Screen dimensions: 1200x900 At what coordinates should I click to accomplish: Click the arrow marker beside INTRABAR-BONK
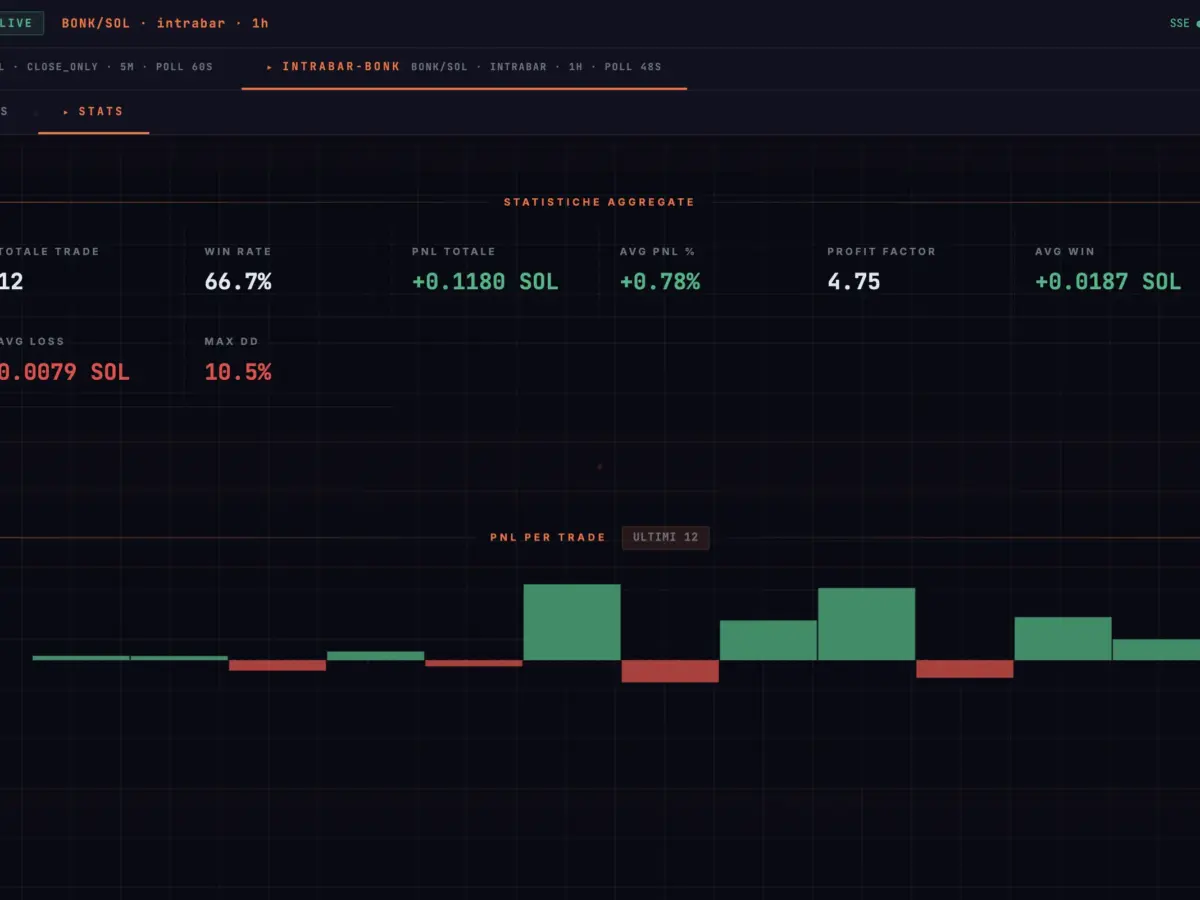[270, 67]
